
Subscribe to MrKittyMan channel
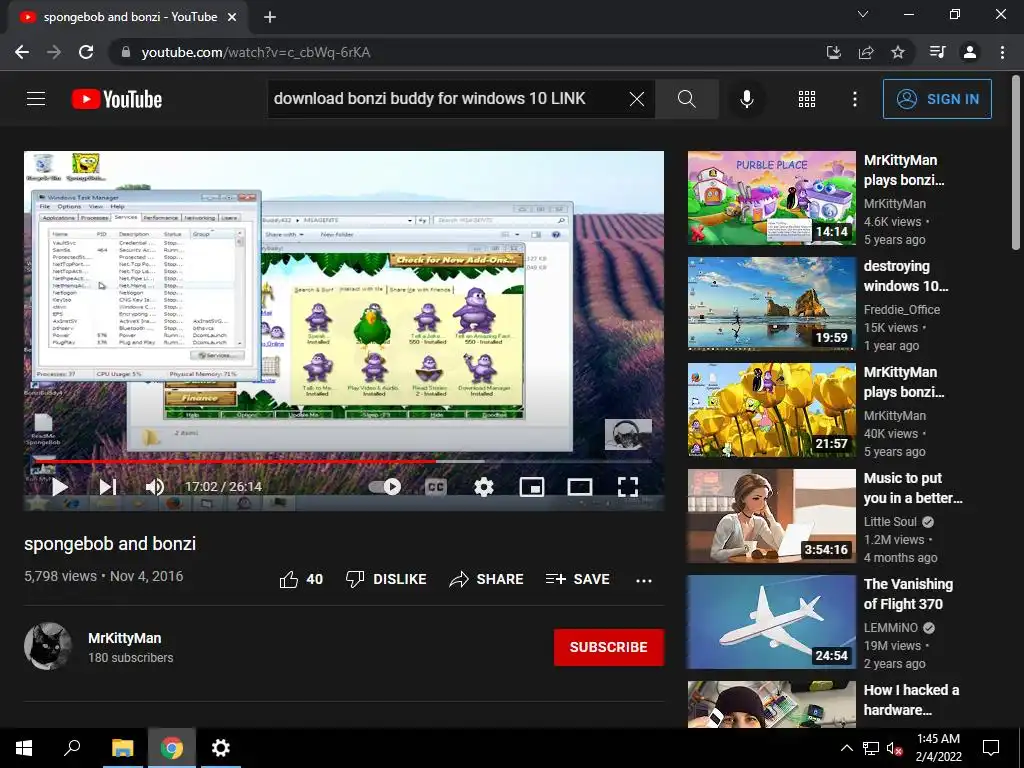(x=609, y=647)
